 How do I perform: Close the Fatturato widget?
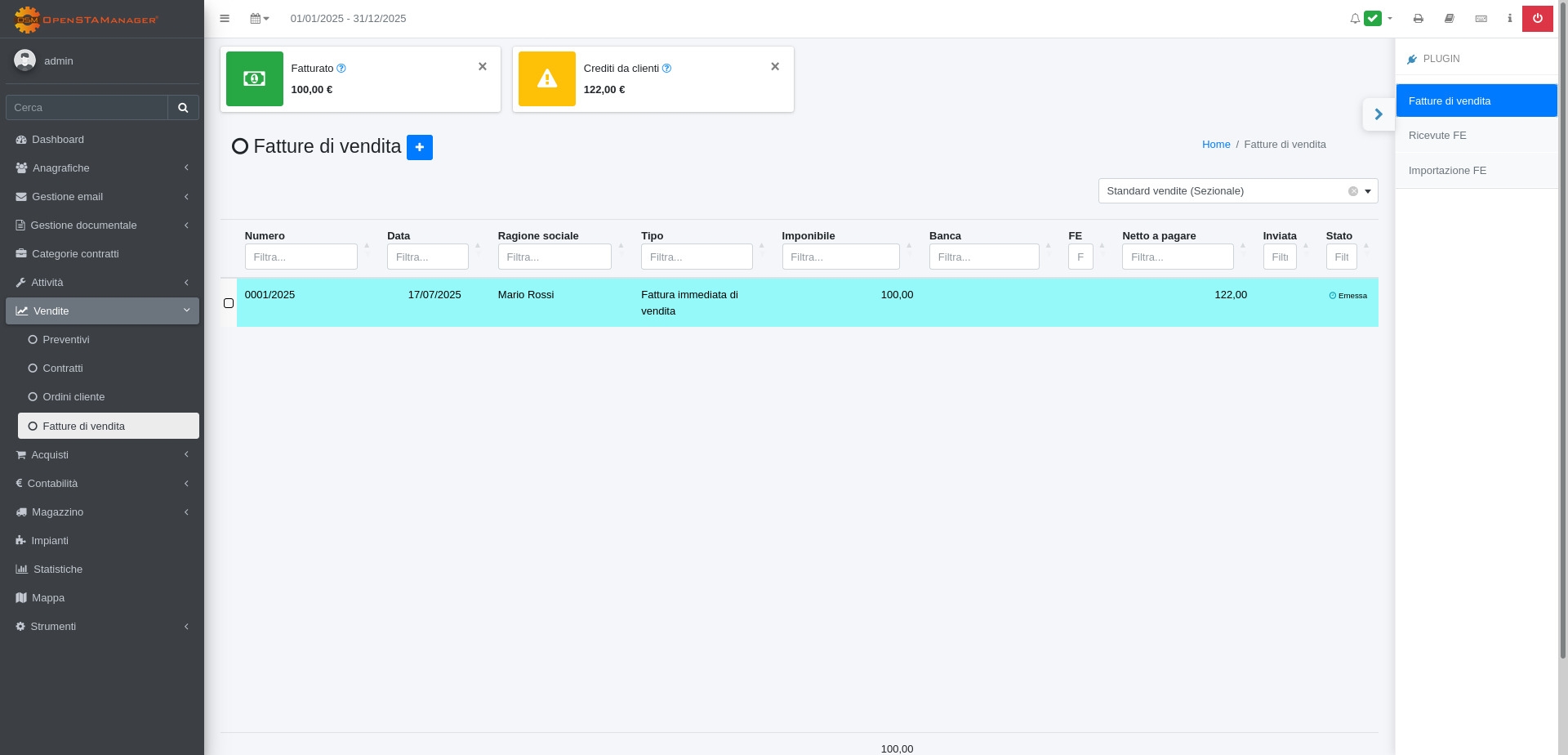pos(483,67)
